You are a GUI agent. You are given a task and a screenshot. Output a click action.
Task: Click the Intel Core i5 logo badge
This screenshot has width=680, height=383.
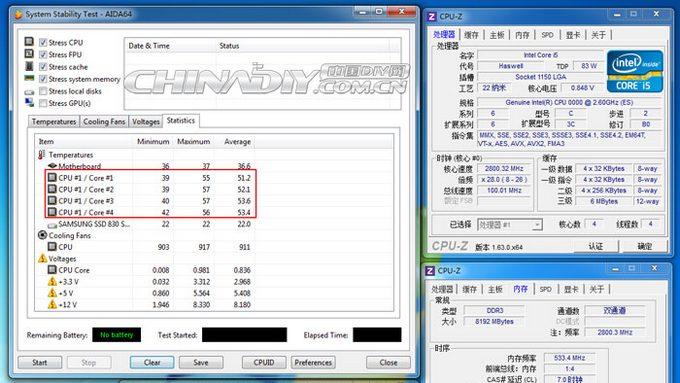pyautogui.click(x=635, y=71)
